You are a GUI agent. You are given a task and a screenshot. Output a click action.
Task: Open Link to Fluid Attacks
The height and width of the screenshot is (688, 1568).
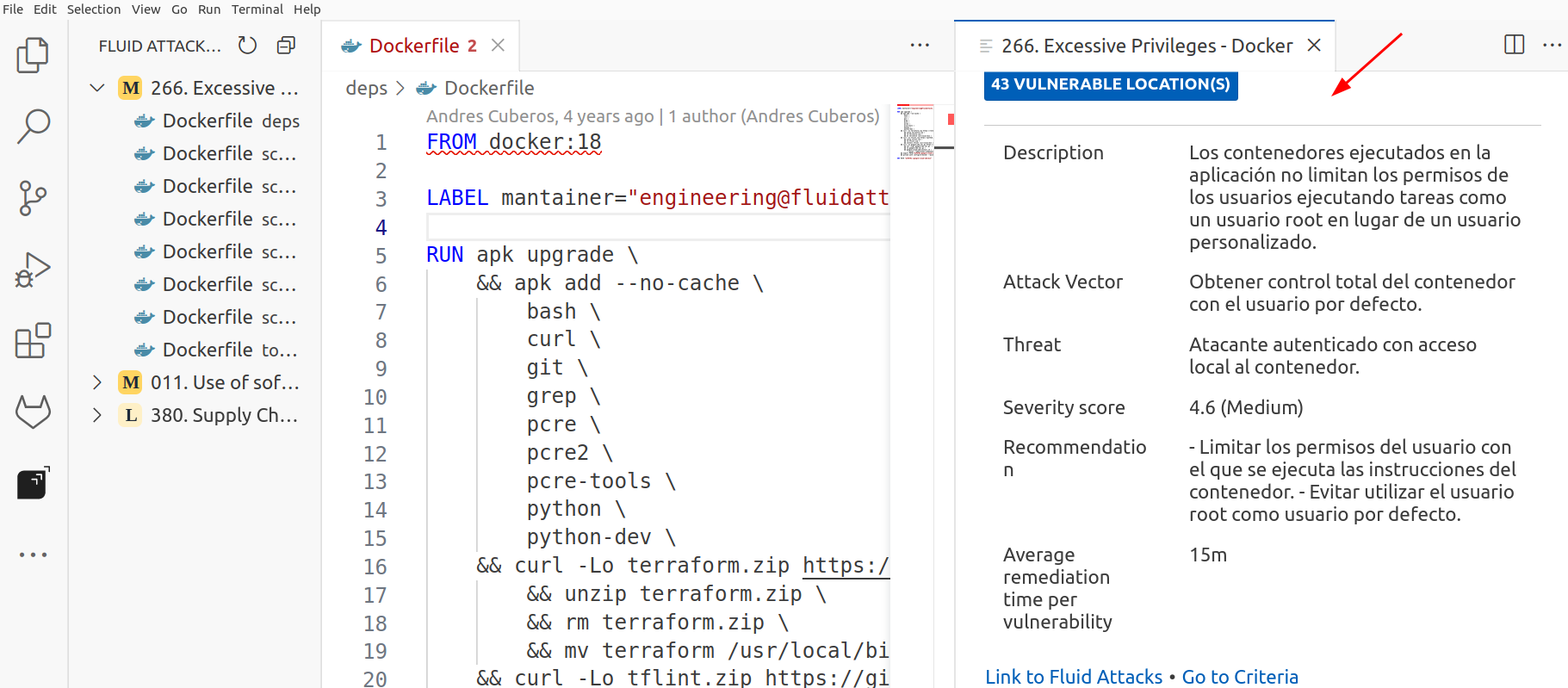tap(1073, 677)
